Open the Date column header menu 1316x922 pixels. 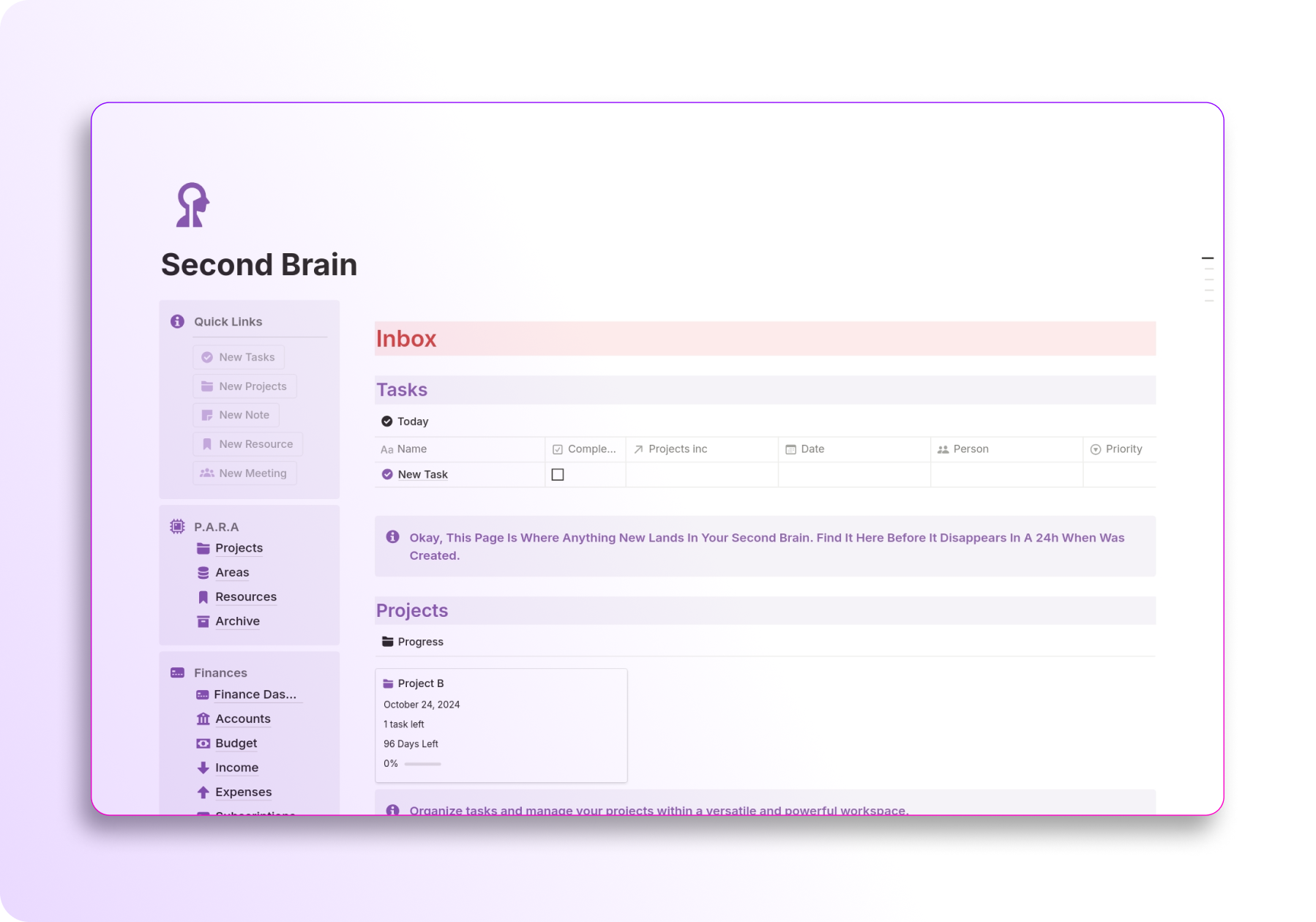[x=812, y=449]
